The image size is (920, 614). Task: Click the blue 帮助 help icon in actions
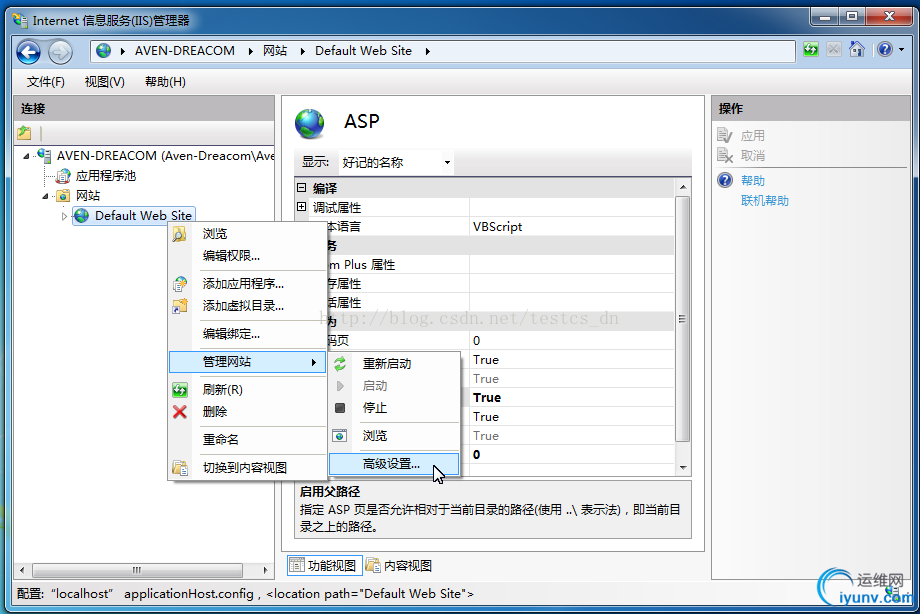coord(725,180)
